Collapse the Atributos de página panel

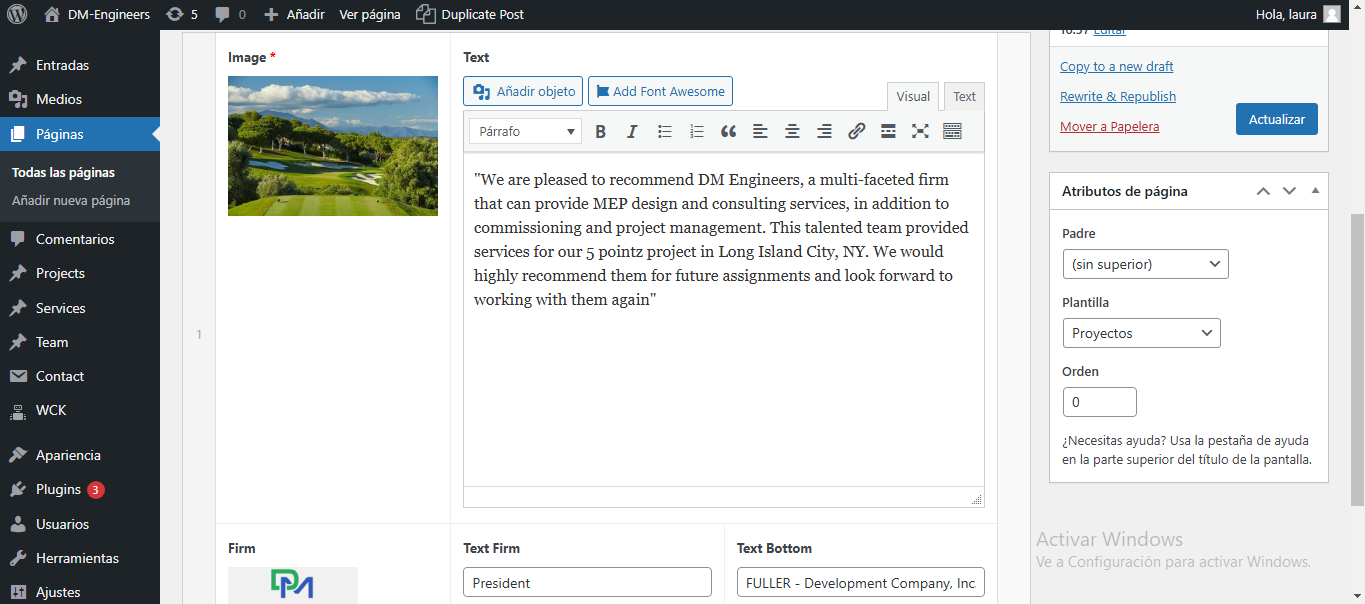[1315, 191]
